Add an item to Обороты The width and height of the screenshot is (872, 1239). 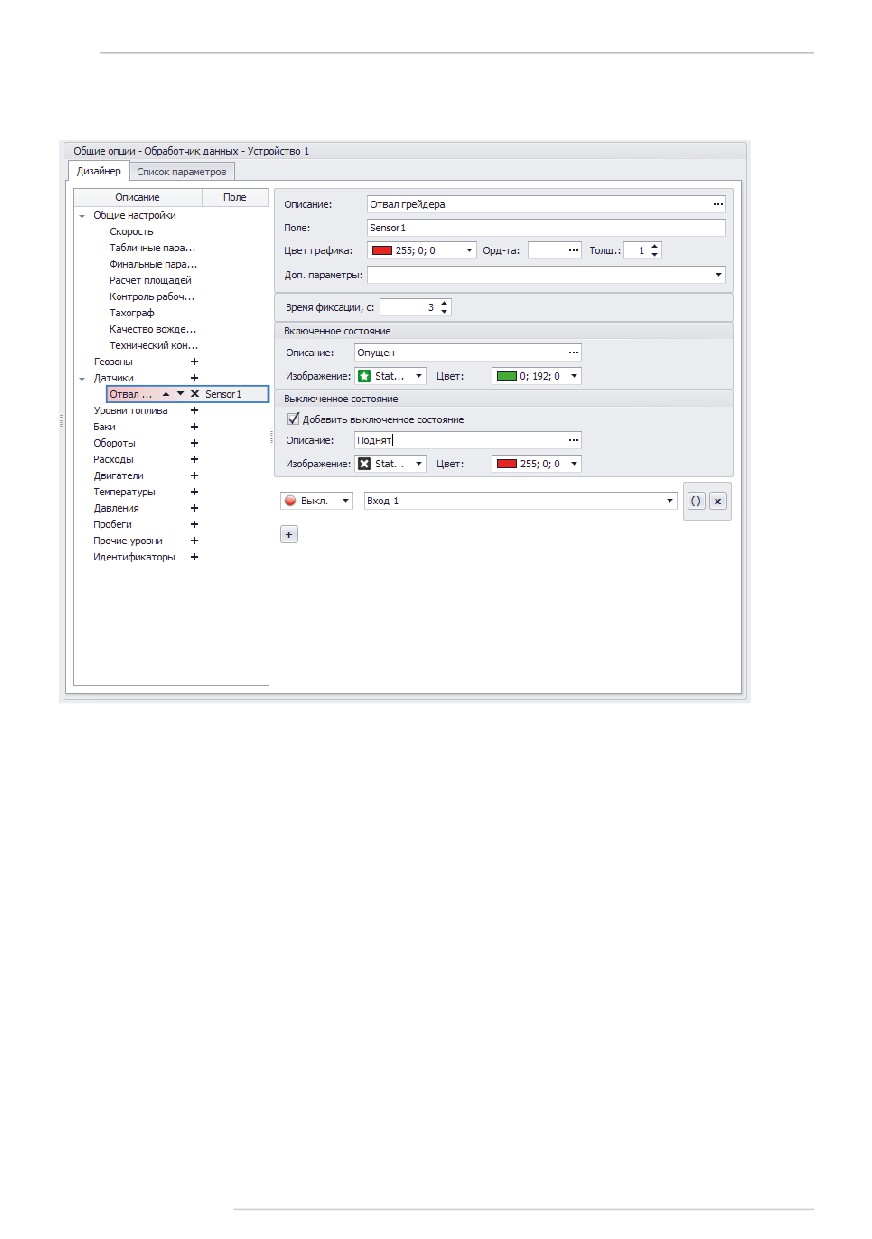pos(194,443)
